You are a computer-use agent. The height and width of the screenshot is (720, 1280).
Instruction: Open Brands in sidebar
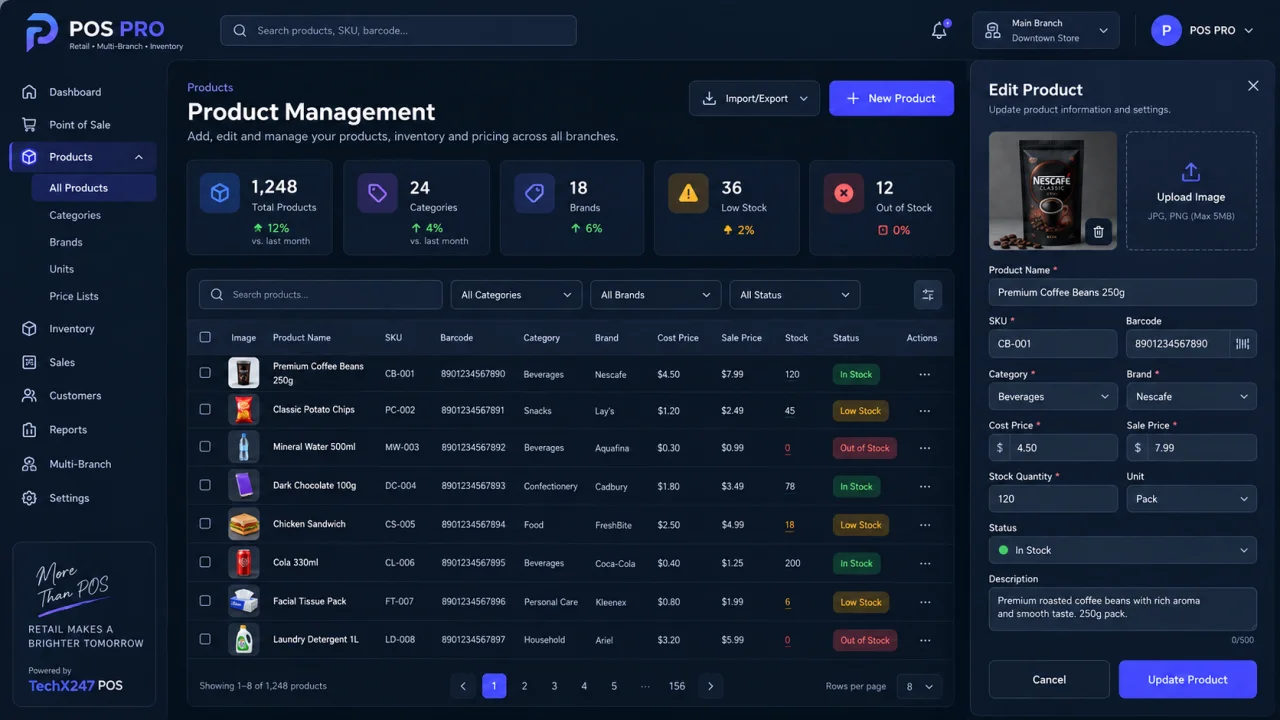[66, 242]
